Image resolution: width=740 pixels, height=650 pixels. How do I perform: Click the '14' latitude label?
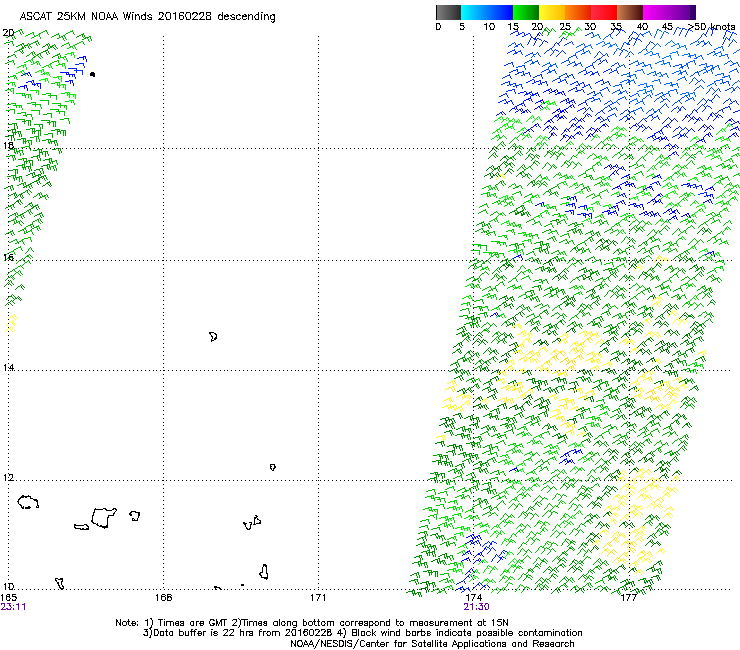(x=8, y=368)
